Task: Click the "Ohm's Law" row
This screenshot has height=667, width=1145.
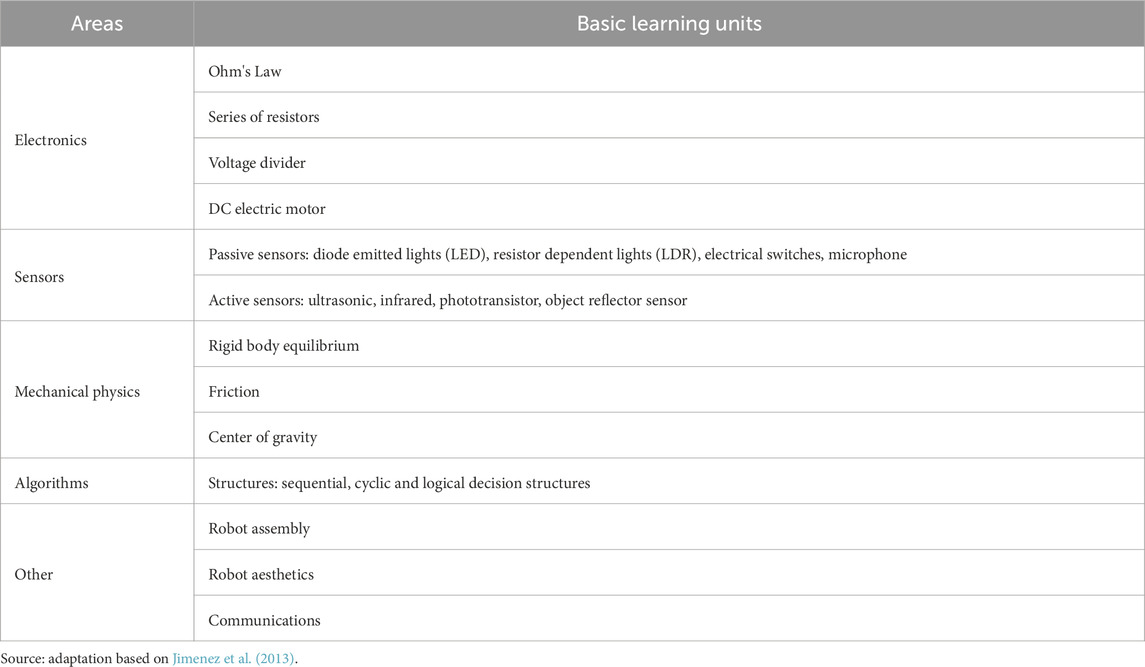Action: click(241, 71)
